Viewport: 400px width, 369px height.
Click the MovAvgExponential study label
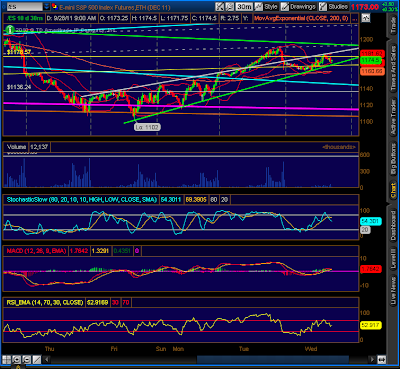pyautogui.click(x=301, y=18)
